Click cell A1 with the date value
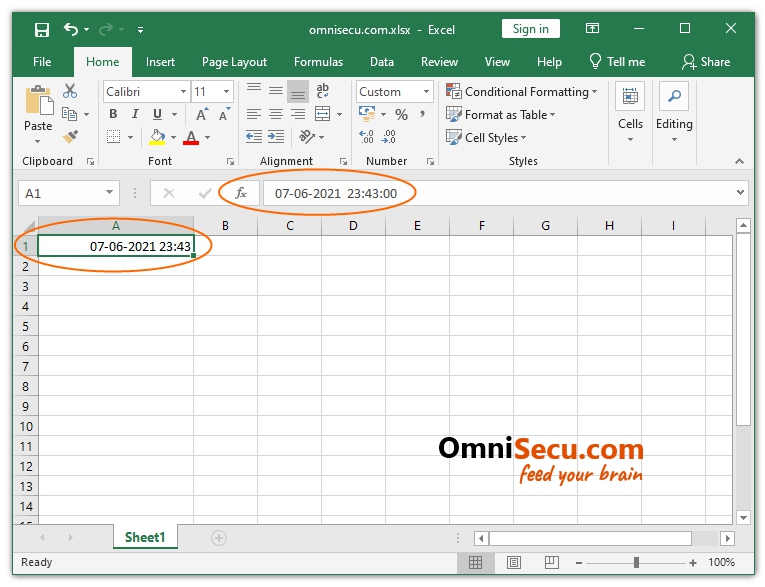Screen dimensions: 765x587 116,246
